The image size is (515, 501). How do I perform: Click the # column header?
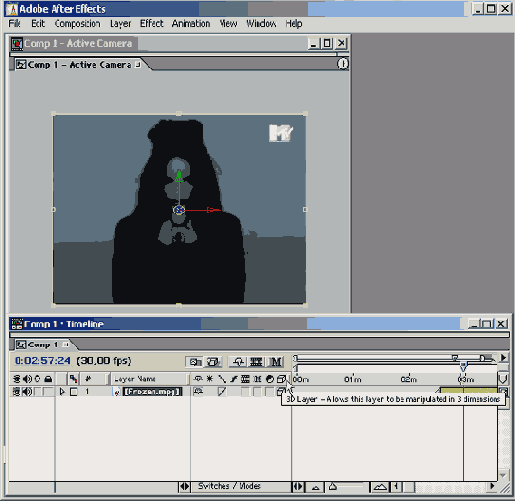click(88, 379)
